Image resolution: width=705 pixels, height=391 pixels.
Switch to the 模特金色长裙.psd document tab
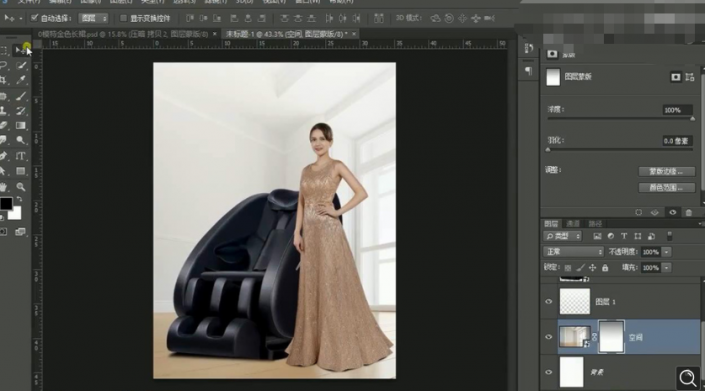tap(124, 34)
